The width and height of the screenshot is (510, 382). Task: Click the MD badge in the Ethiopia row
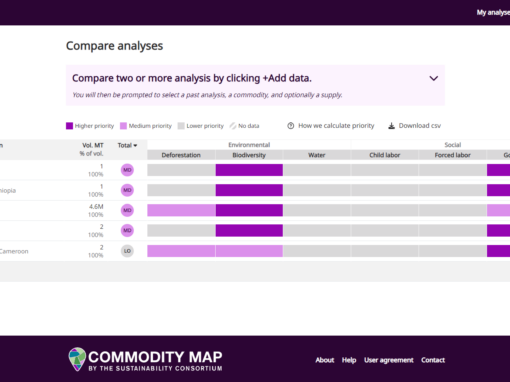click(127, 190)
